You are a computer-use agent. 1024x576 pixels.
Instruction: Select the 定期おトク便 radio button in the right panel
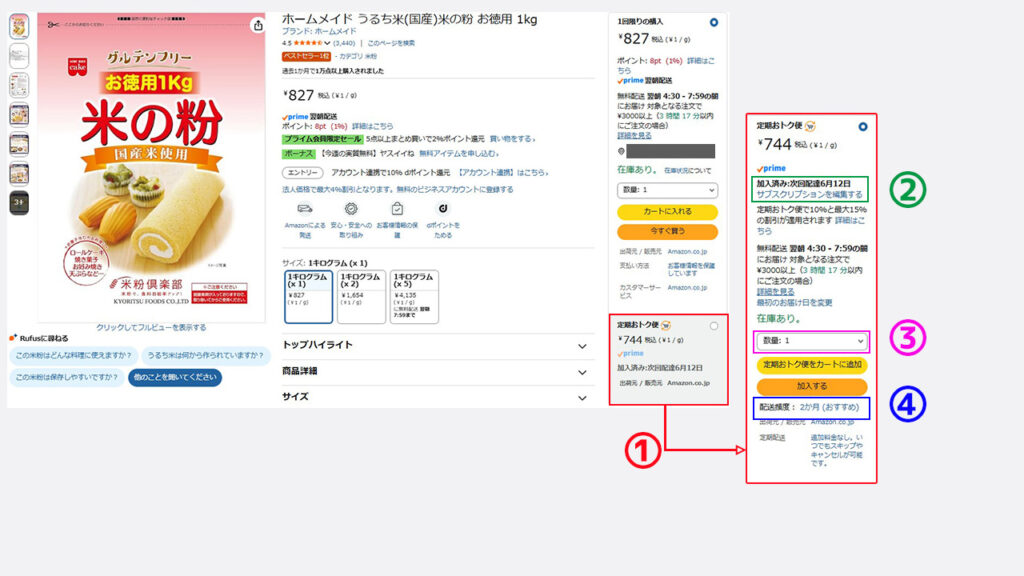(864, 127)
